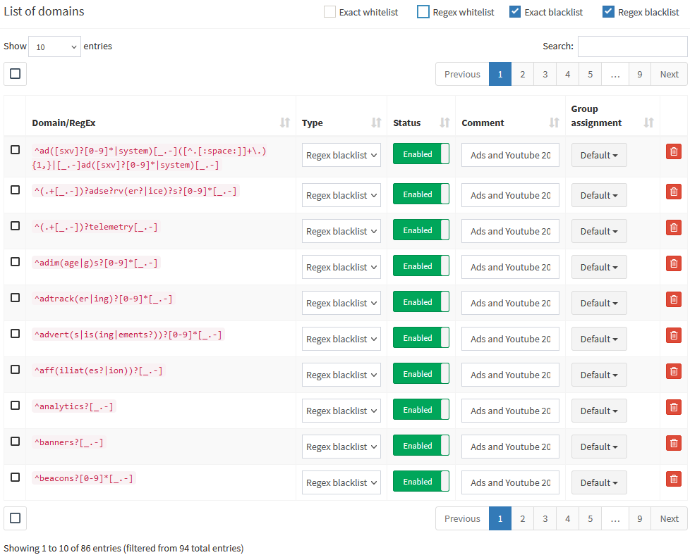
Task: Toggle Enabled switch for ^adim(age|g)s row
Action: (x=421, y=266)
